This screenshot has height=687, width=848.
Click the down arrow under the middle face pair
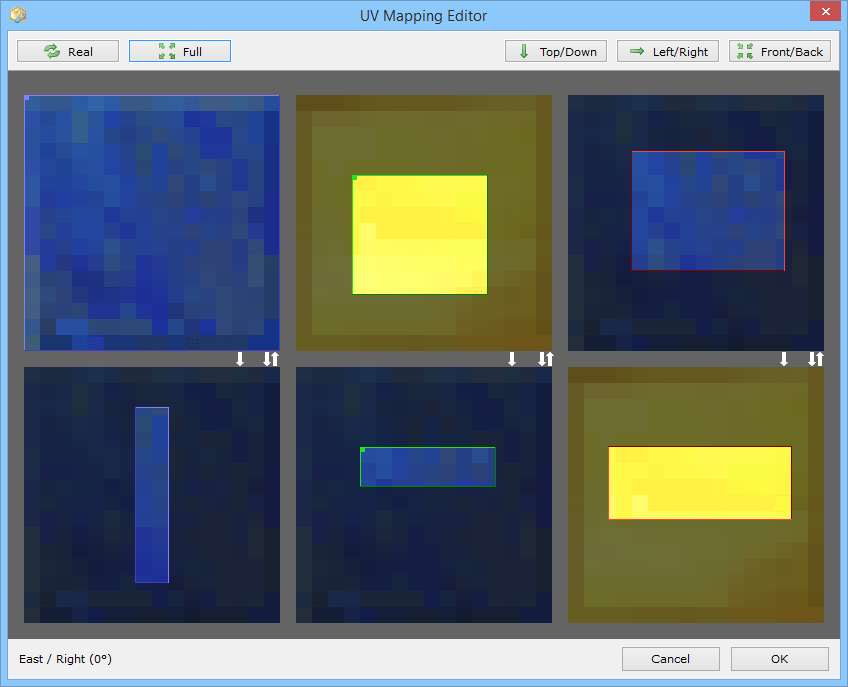[x=512, y=359]
